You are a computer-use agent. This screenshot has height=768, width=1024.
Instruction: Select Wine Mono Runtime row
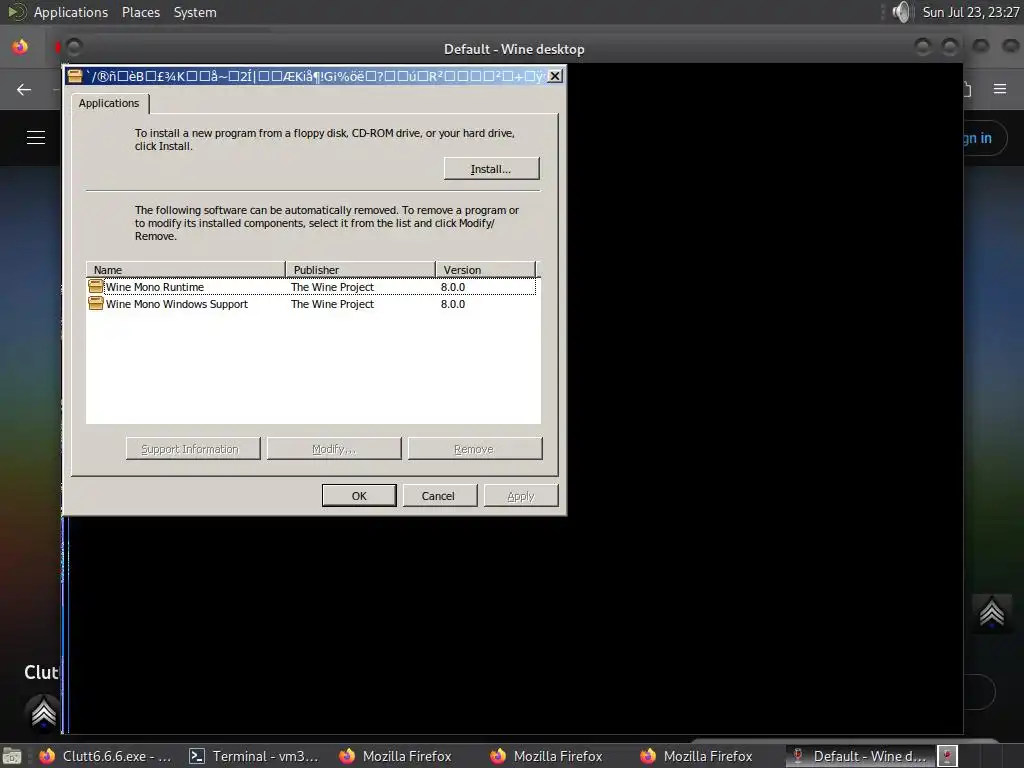coord(311,287)
